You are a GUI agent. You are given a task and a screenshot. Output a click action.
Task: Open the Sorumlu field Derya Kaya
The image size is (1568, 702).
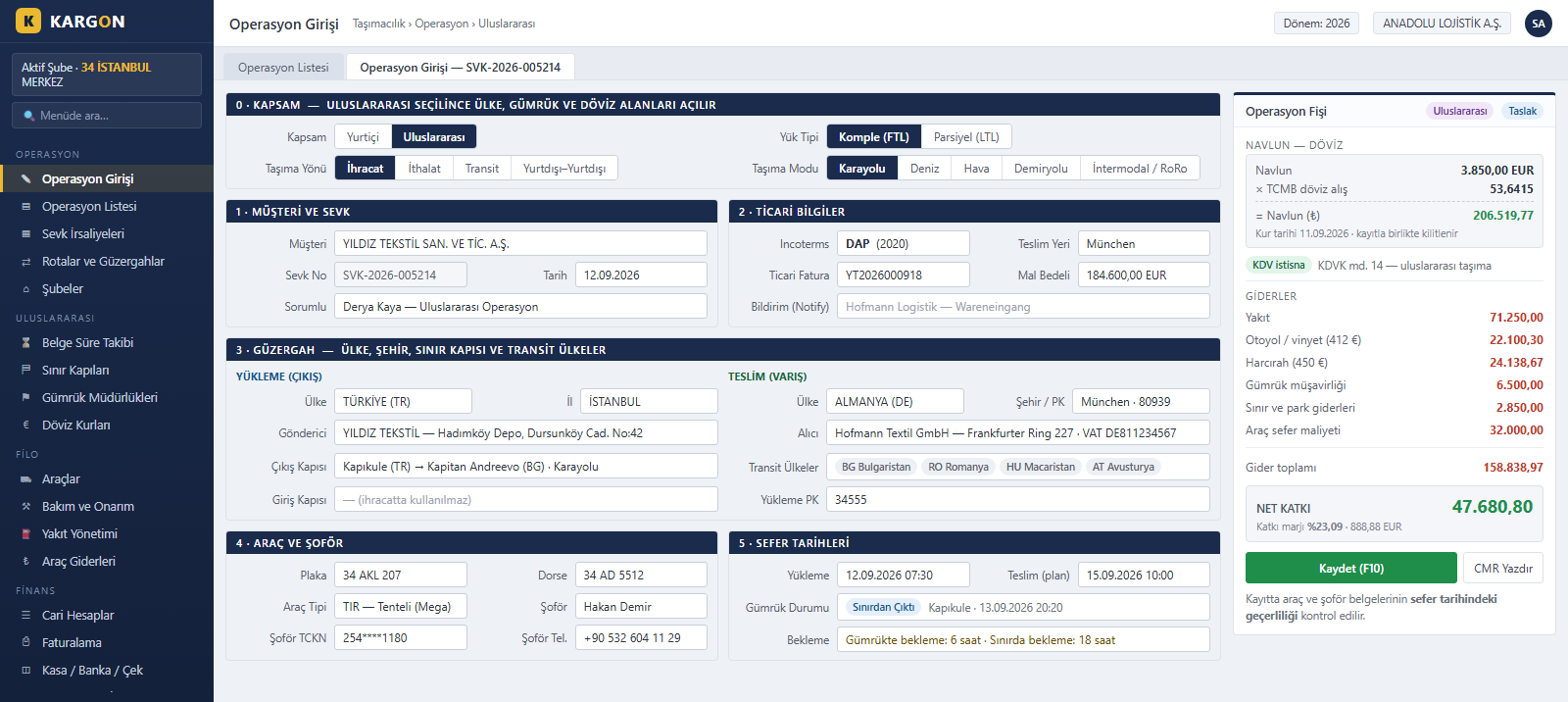[520, 306]
